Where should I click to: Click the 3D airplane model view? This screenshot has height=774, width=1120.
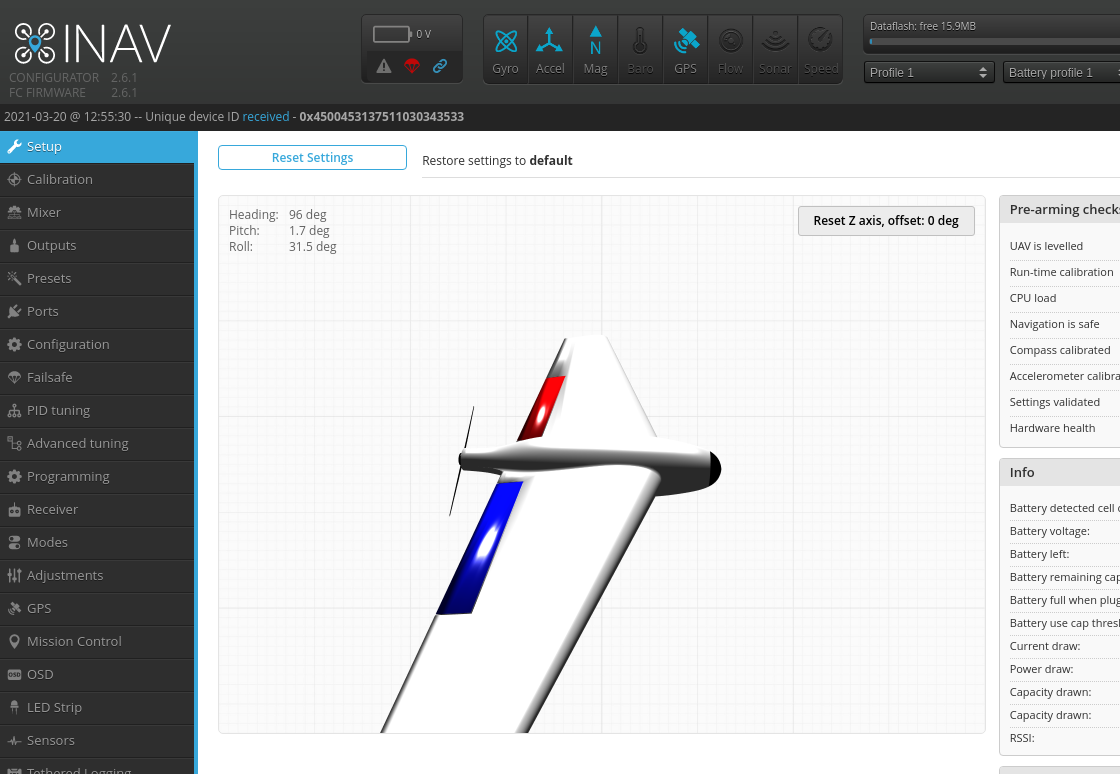click(x=601, y=464)
